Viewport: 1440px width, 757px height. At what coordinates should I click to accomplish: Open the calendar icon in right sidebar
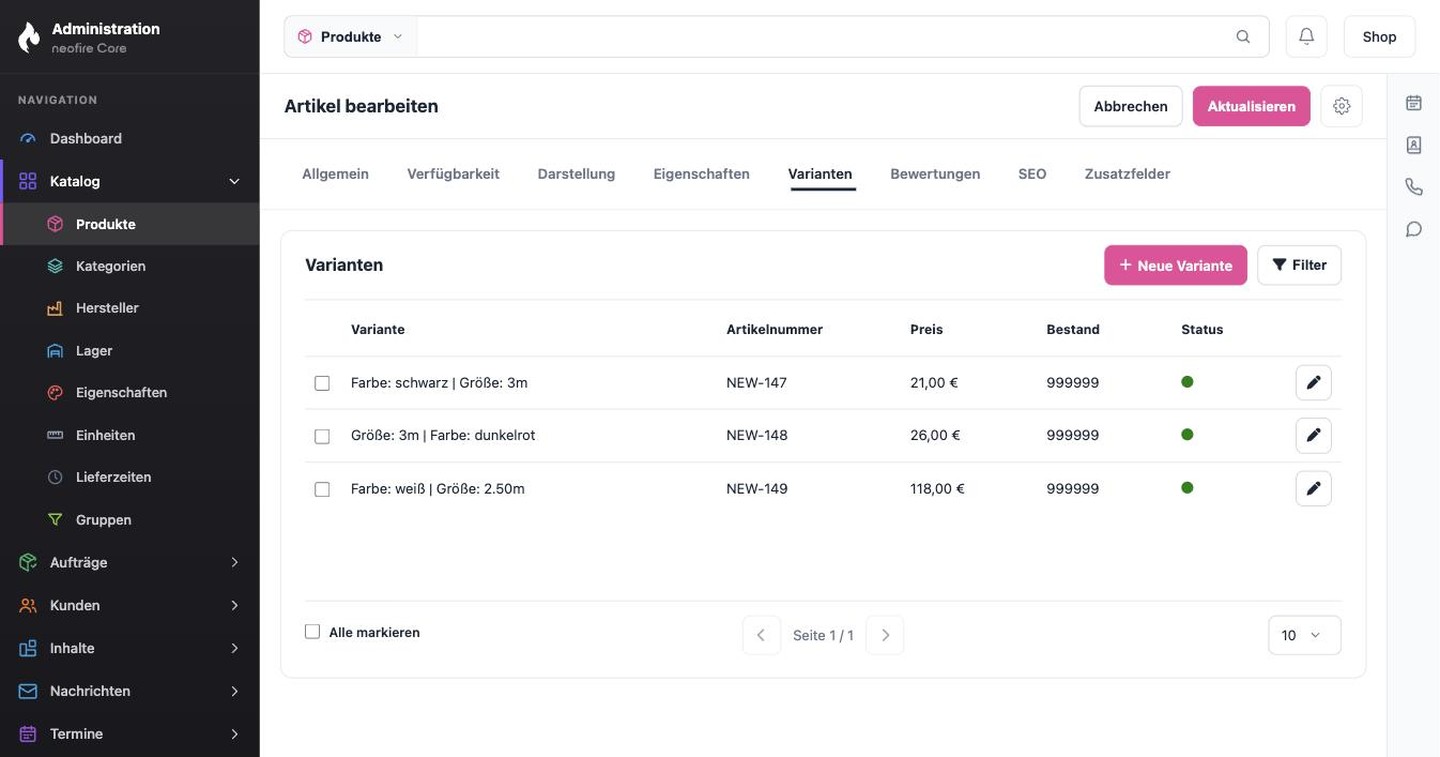(1414, 103)
